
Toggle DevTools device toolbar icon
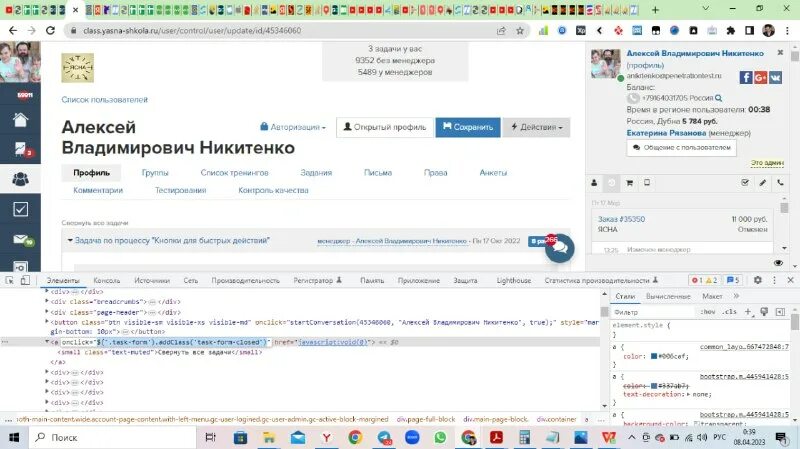[x=25, y=280]
